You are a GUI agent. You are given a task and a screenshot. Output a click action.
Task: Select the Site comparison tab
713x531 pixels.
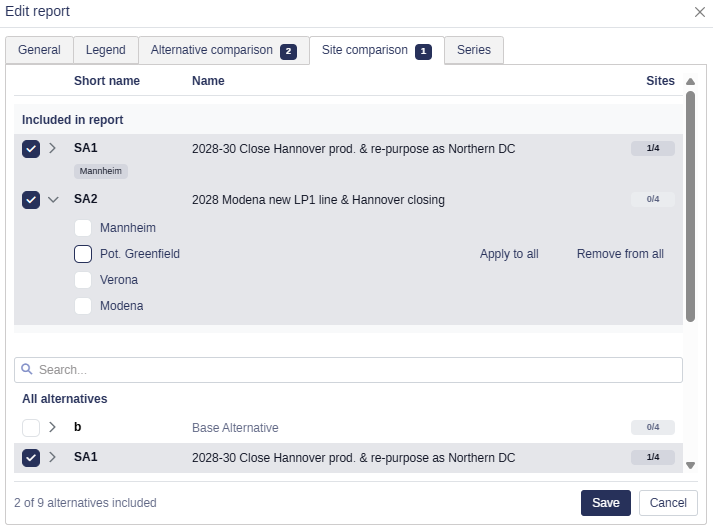point(377,50)
